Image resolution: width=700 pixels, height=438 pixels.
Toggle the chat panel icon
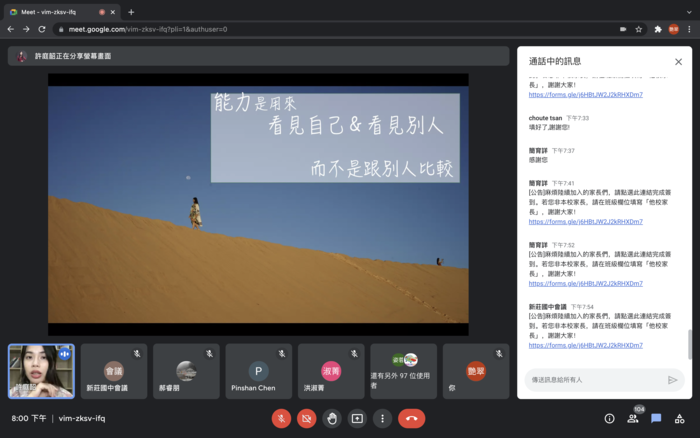[656, 418]
